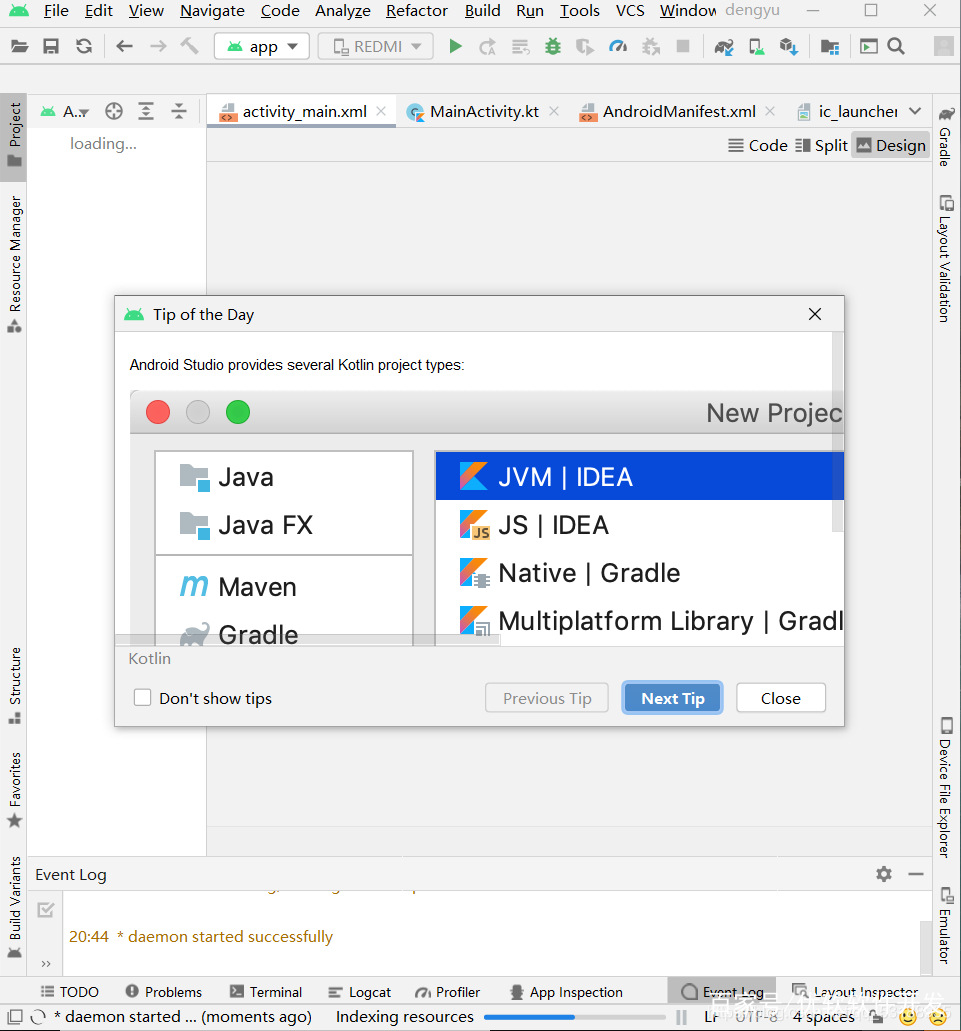Open file with the toolbar folder icon

pos(20,47)
